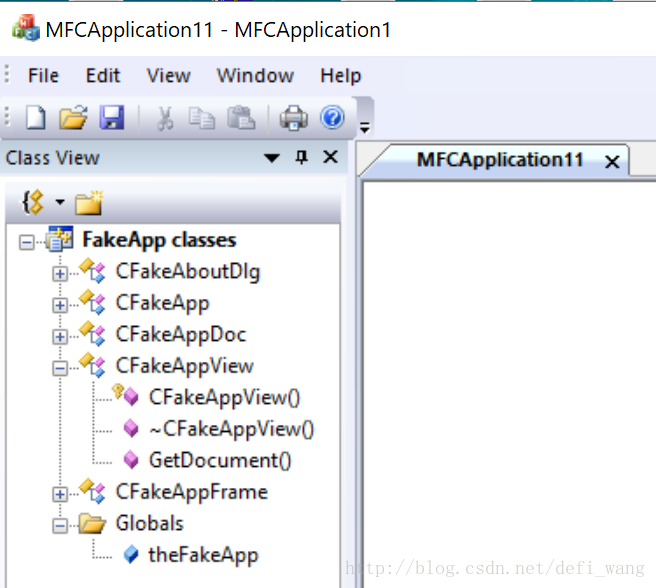656x588 pixels.
Task: Select the Globals folder item
Action: point(149,524)
